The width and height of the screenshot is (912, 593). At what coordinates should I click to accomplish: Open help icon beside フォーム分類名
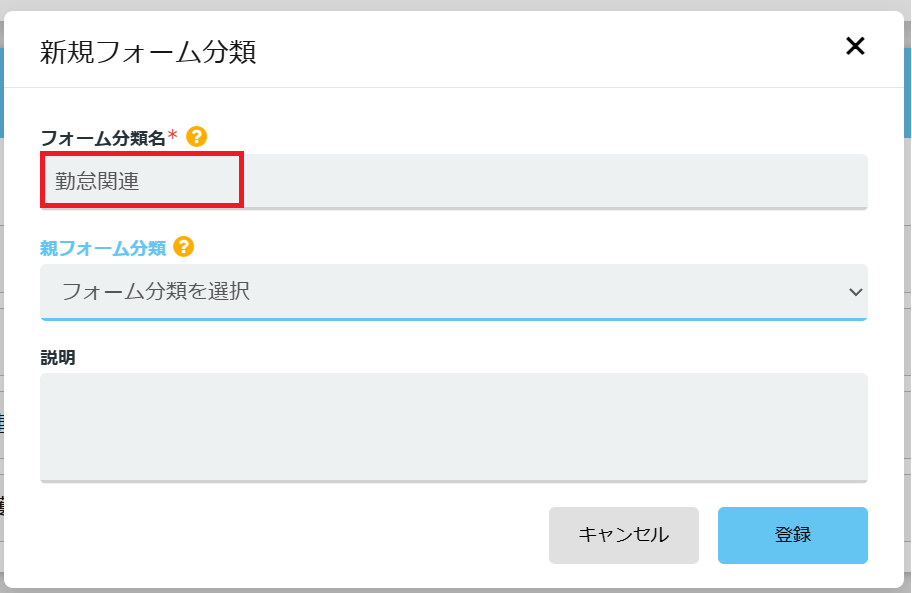(197, 137)
